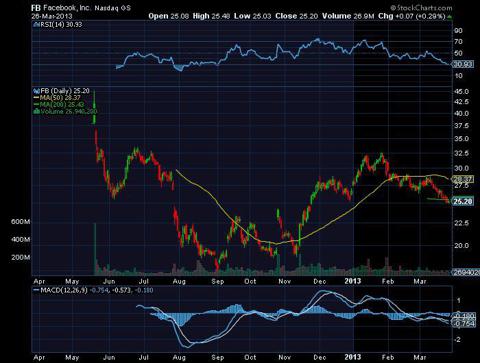The height and width of the screenshot is (363, 480).
Task: Click the MACD(12,26,9) indicator label
Action: click(64, 290)
